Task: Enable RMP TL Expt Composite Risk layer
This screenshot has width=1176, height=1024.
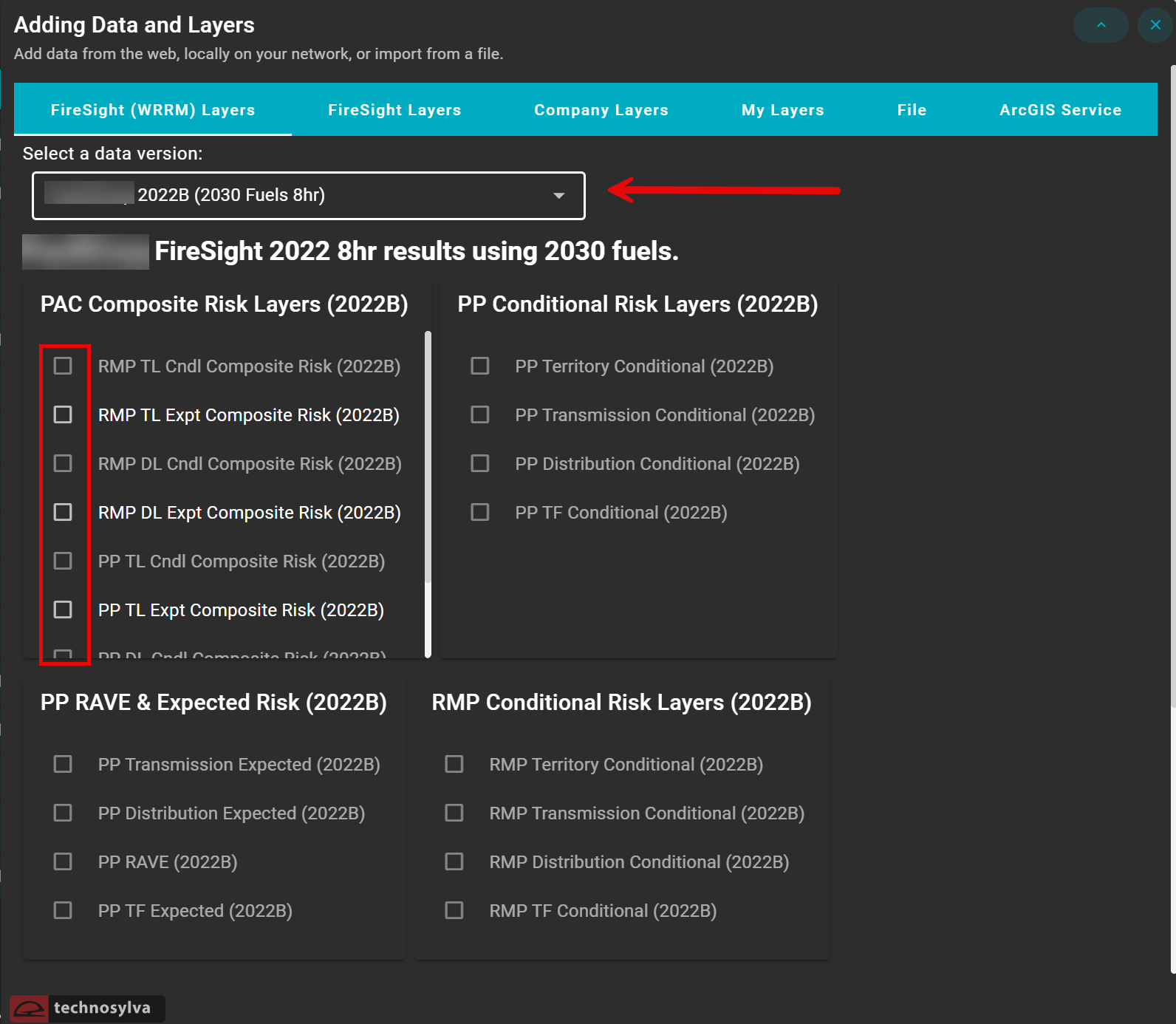Action: tap(64, 414)
